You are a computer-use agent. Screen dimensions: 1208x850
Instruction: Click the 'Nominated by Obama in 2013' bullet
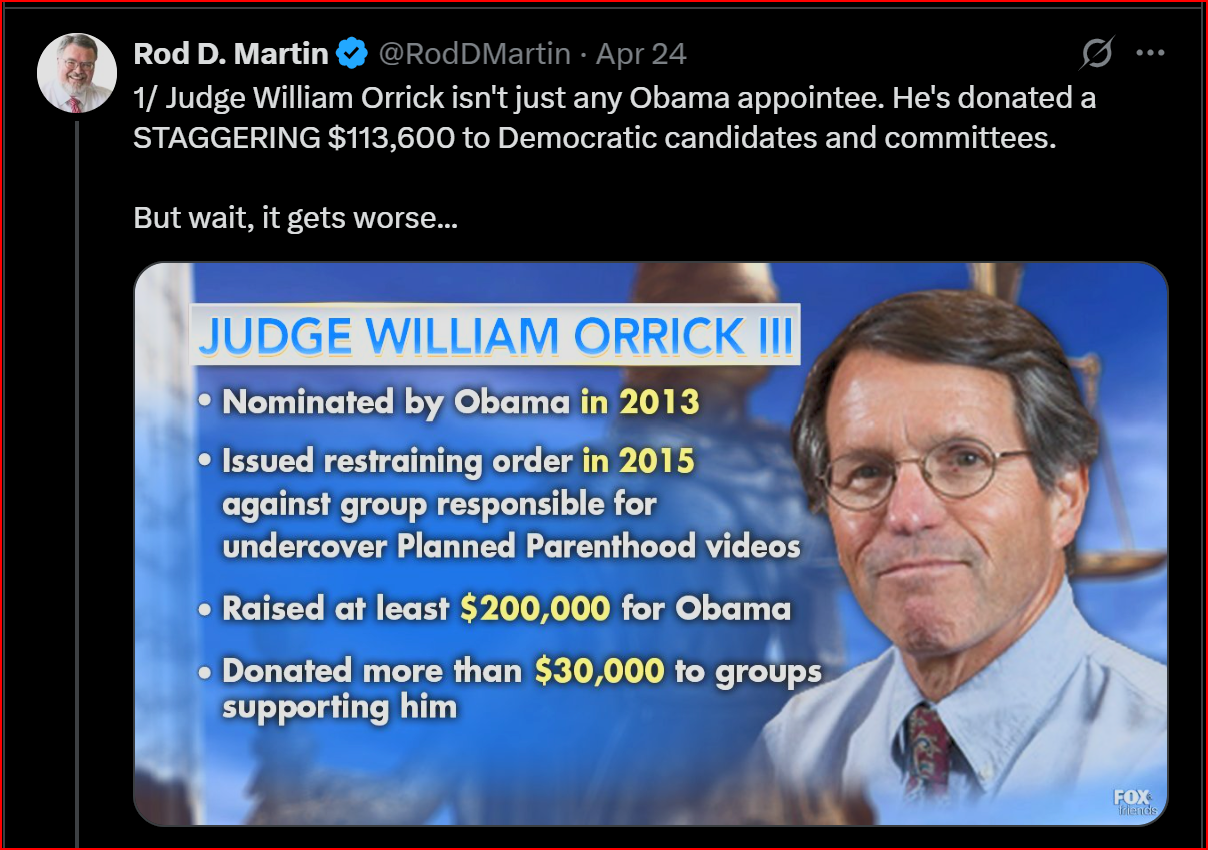point(449,402)
